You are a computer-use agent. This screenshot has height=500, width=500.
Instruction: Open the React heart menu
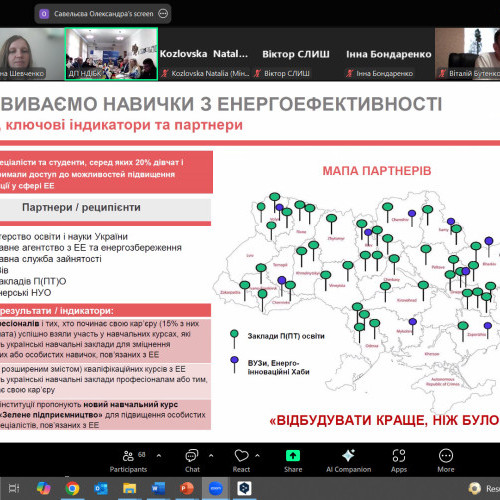(241, 461)
